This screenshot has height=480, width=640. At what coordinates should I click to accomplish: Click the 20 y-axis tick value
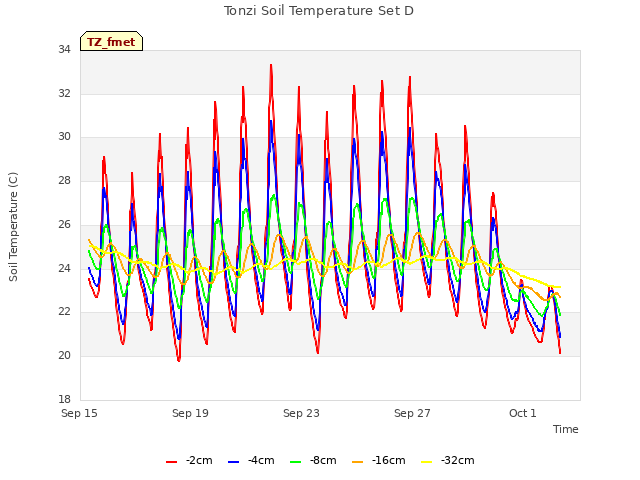pos(64,356)
